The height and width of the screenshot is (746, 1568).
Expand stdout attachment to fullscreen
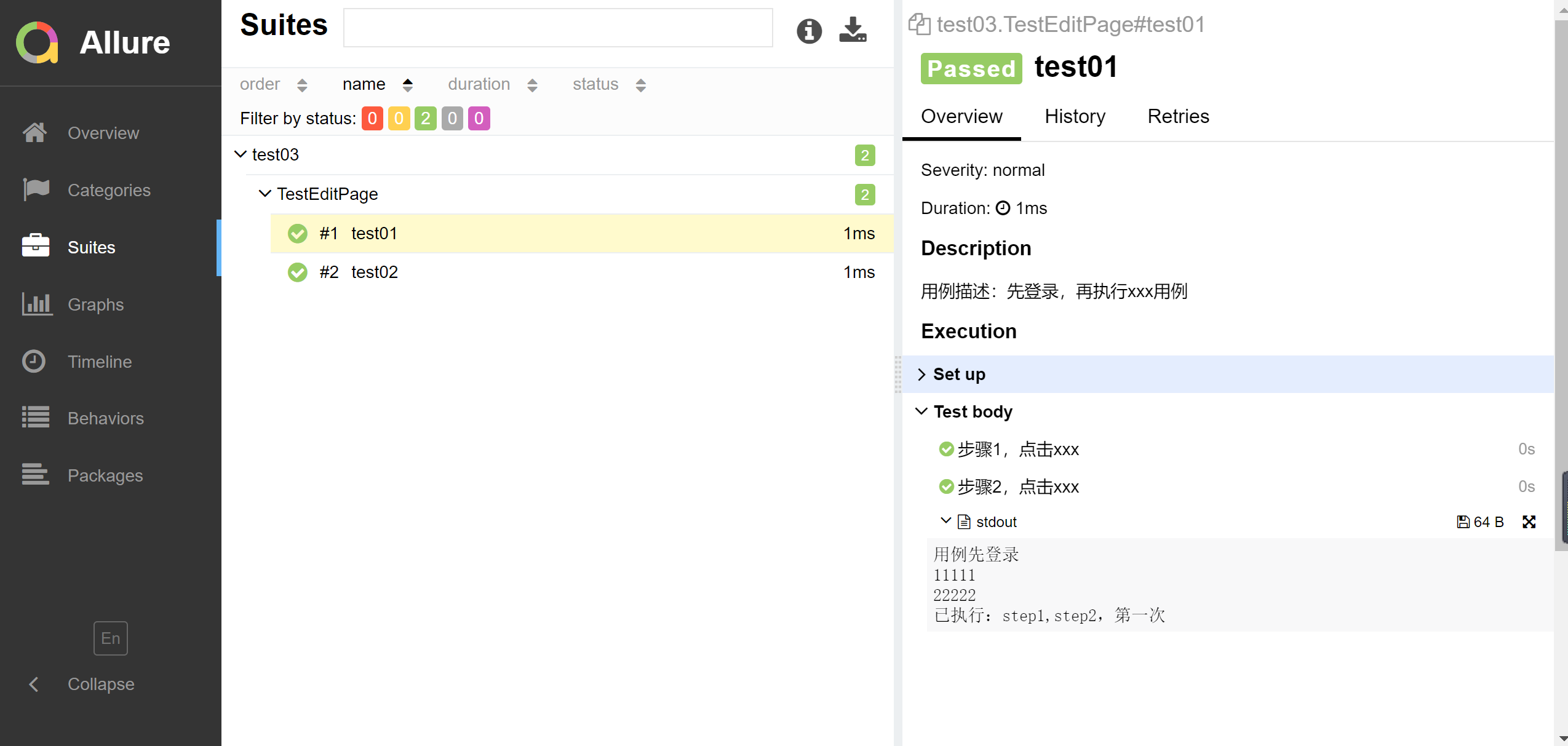1529,522
